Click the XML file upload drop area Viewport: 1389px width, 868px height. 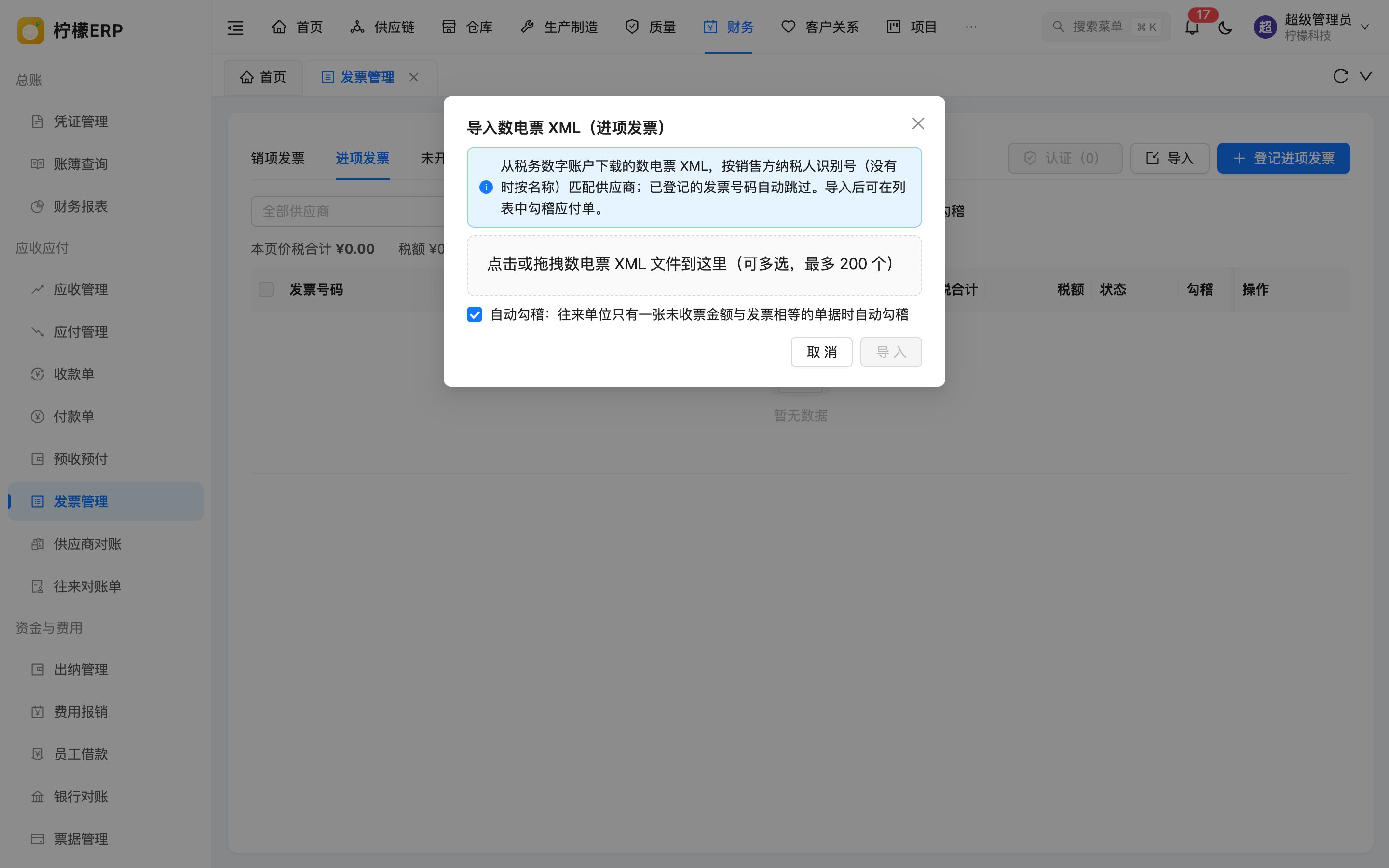click(694, 265)
